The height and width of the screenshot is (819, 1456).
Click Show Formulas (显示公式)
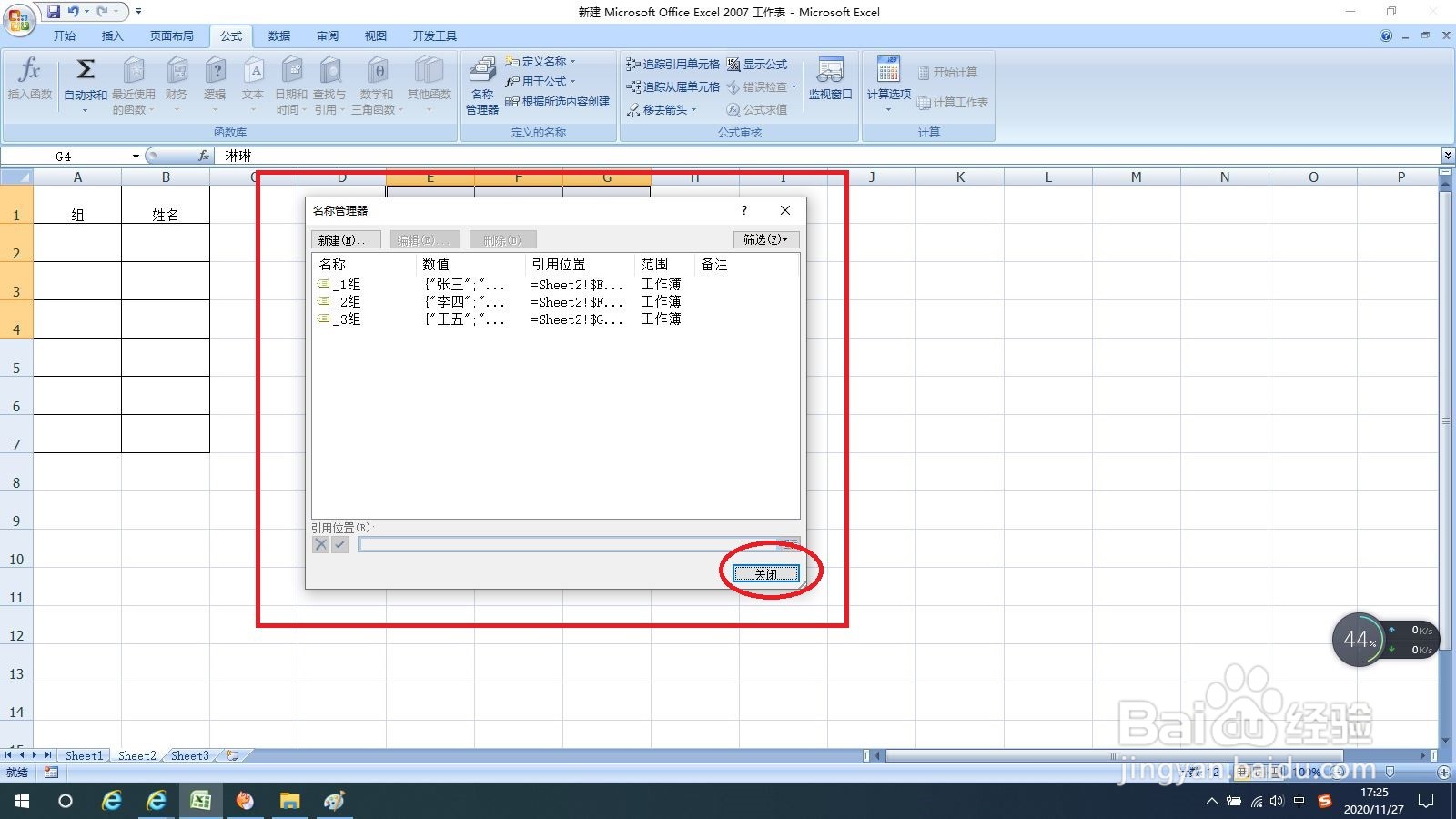tap(756, 65)
